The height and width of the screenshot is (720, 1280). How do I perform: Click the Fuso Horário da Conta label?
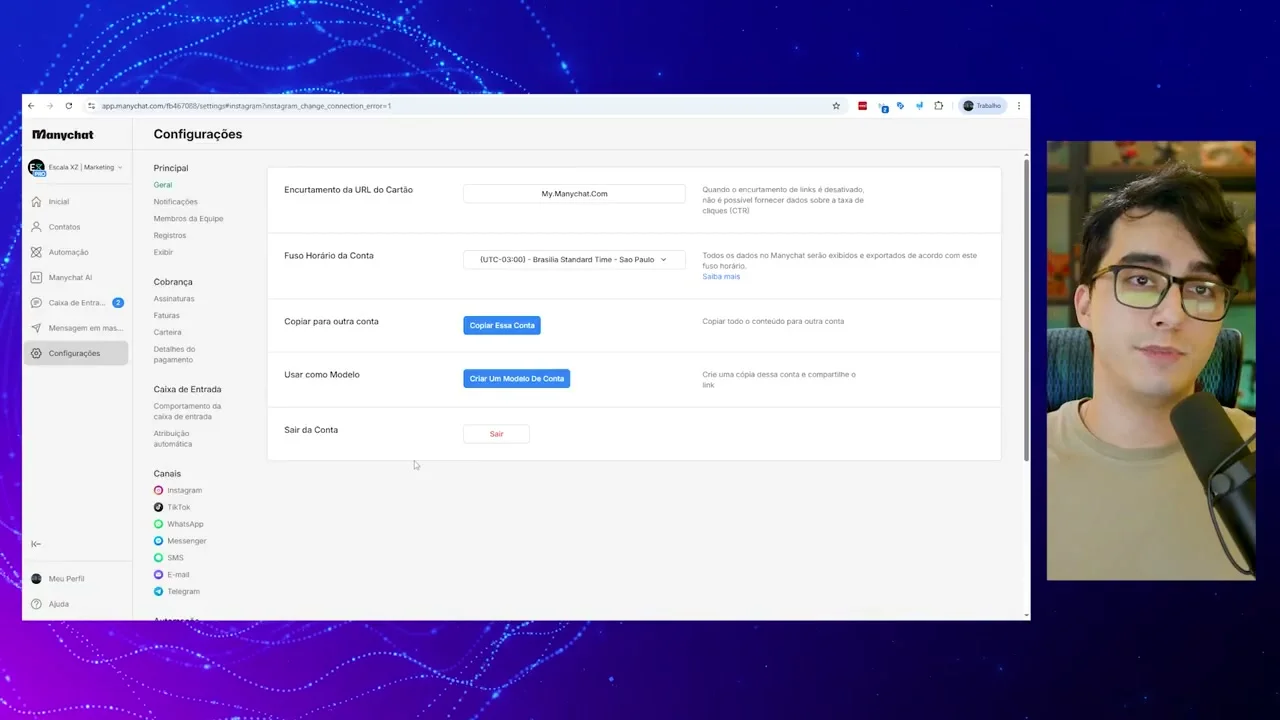coord(329,256)
